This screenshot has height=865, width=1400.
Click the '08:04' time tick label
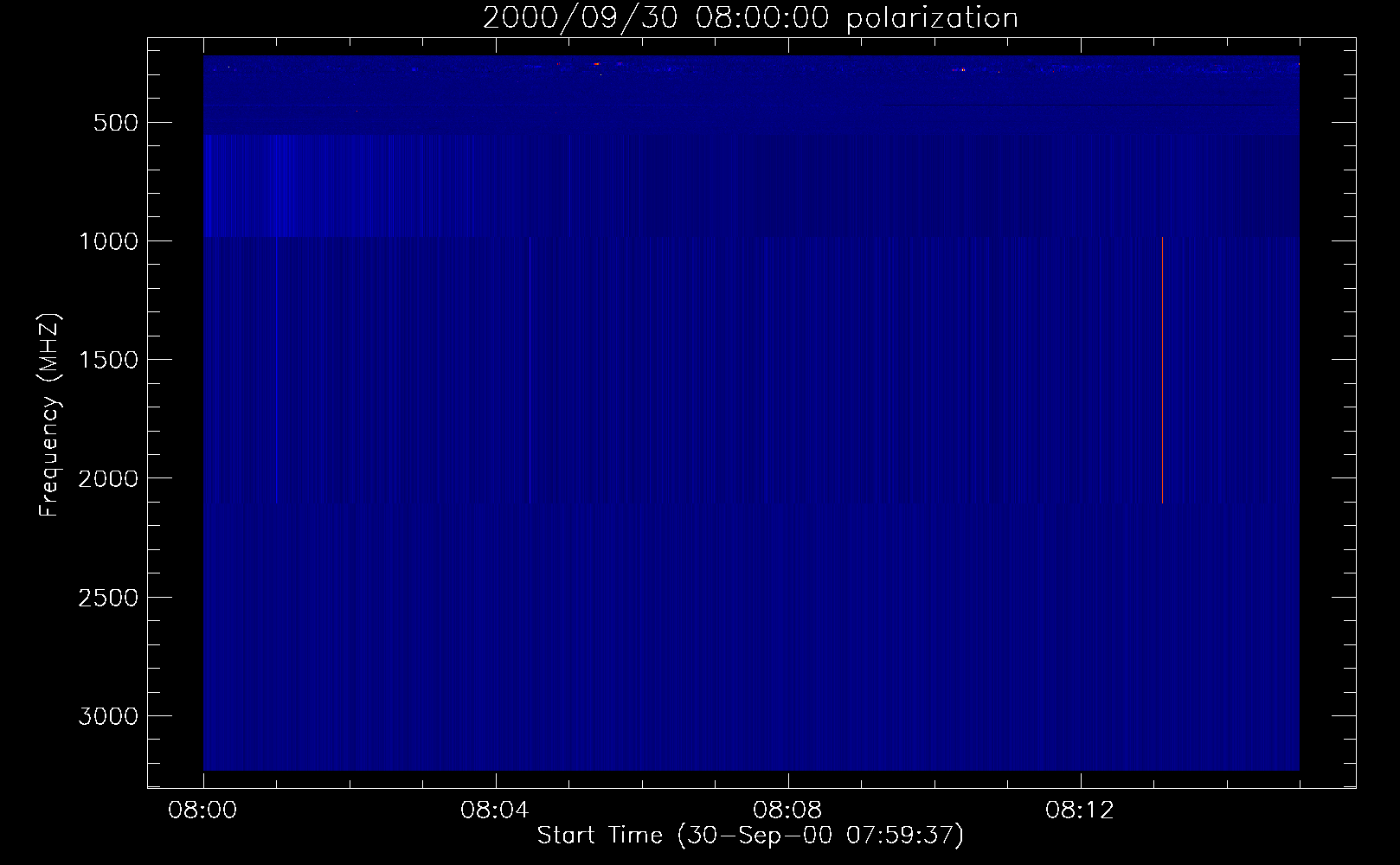(x=495, y=811)
